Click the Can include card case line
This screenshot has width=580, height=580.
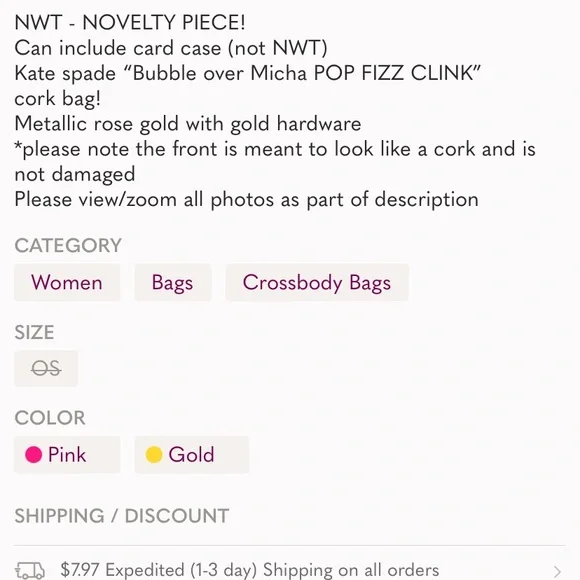(x=171, y=48)
